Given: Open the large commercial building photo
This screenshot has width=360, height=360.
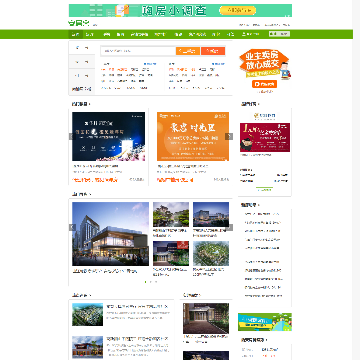Looking at the screenshot, I should tap(110, 234).
